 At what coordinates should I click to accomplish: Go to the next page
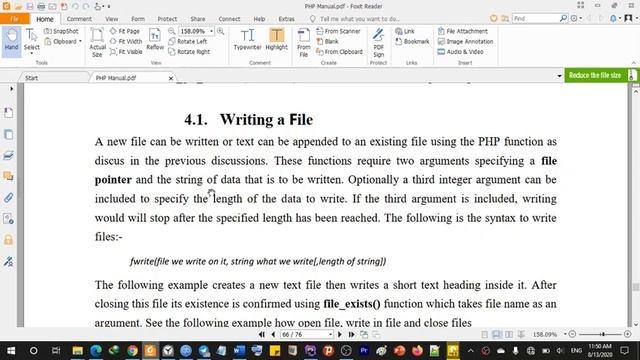(x=340, y=335)
